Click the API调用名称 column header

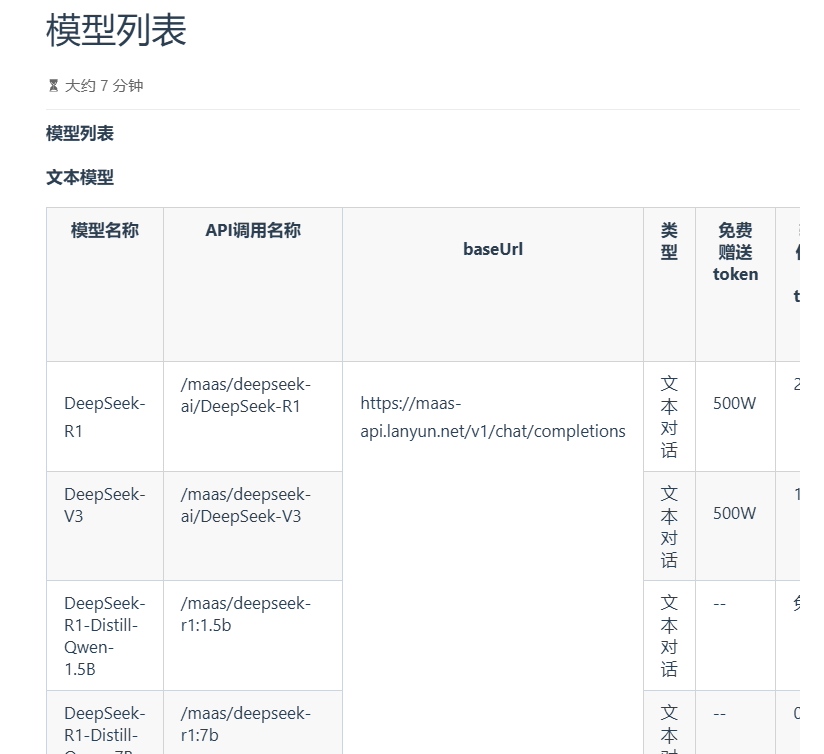tap(253, 230)
